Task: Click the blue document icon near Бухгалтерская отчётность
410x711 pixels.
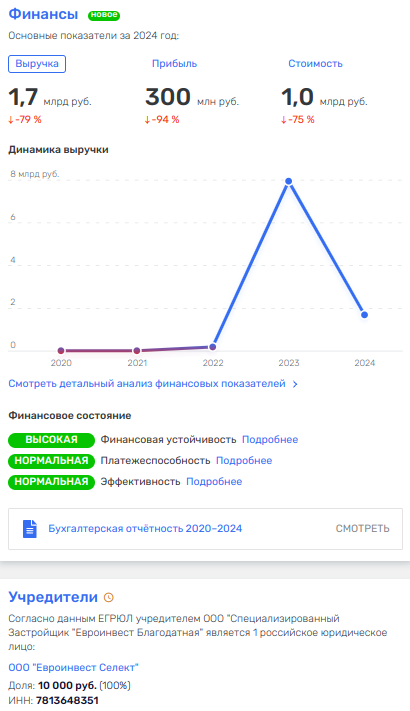Action: tap(30, 529)
